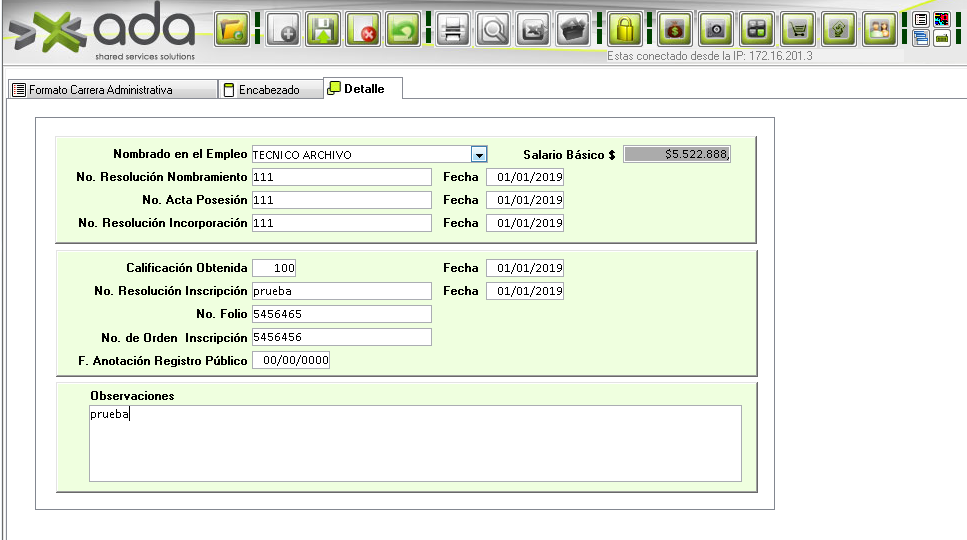The height and width of the screenshot is (540, 967).
Task: Print using the printer toolbar icon
Action: 453,29
